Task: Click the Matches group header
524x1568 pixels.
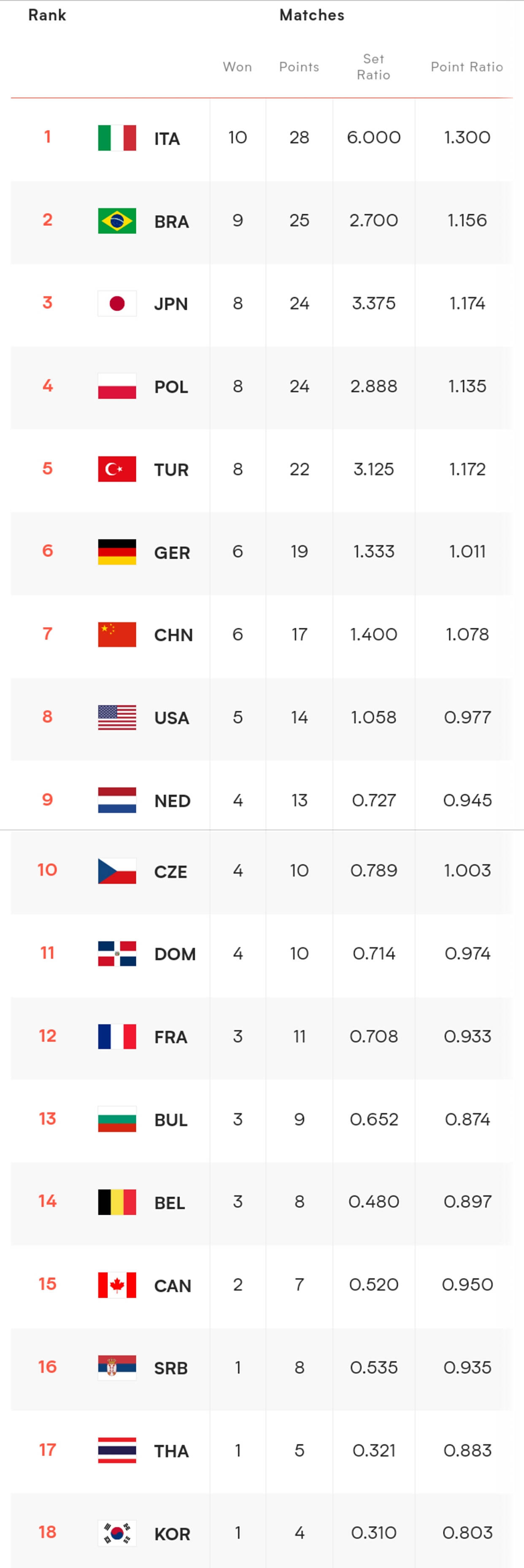Action: [x=312, y=15]
